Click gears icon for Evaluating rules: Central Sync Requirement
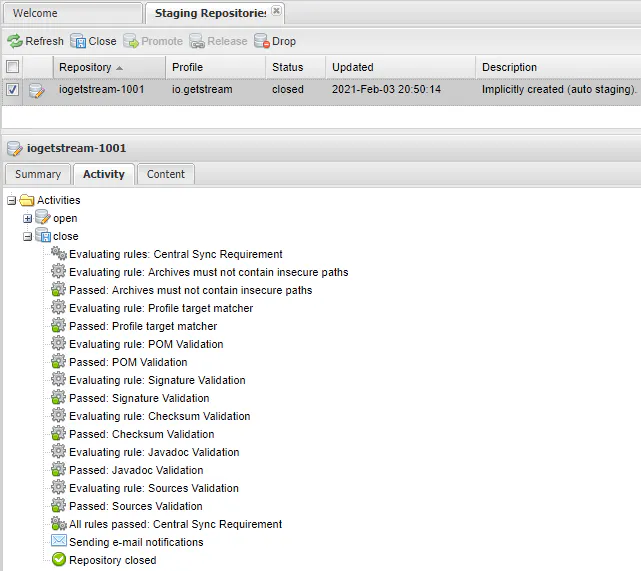The image size is (641, 571). [58, 253]
